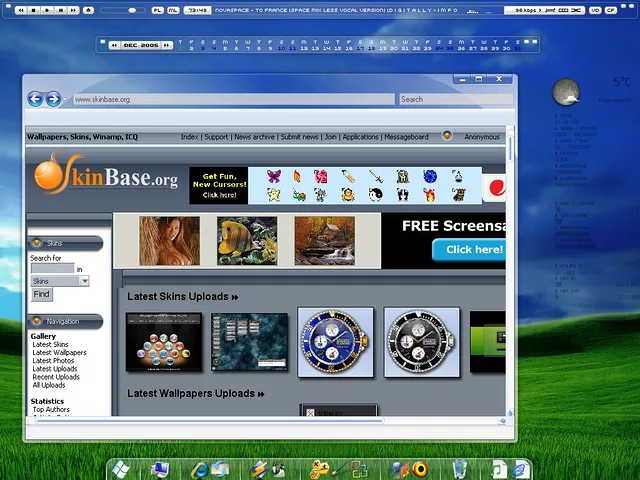This screenshot has height=480, width=640.
Task: Click the weather moon widget icon
Action: pyautogui.click(x=566, y=93)
